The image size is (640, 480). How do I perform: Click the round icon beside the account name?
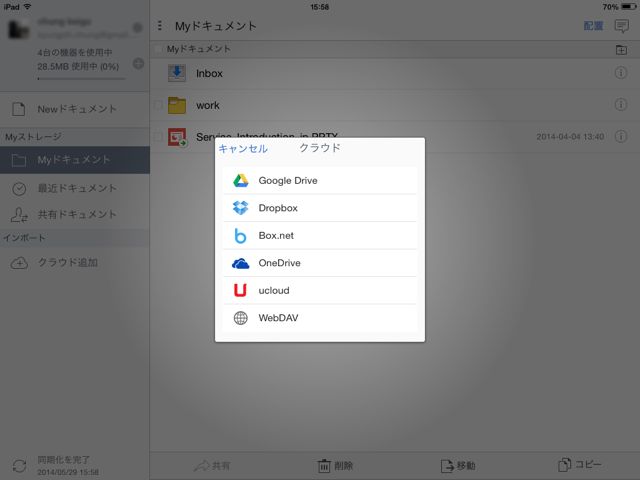coord(138,28)
